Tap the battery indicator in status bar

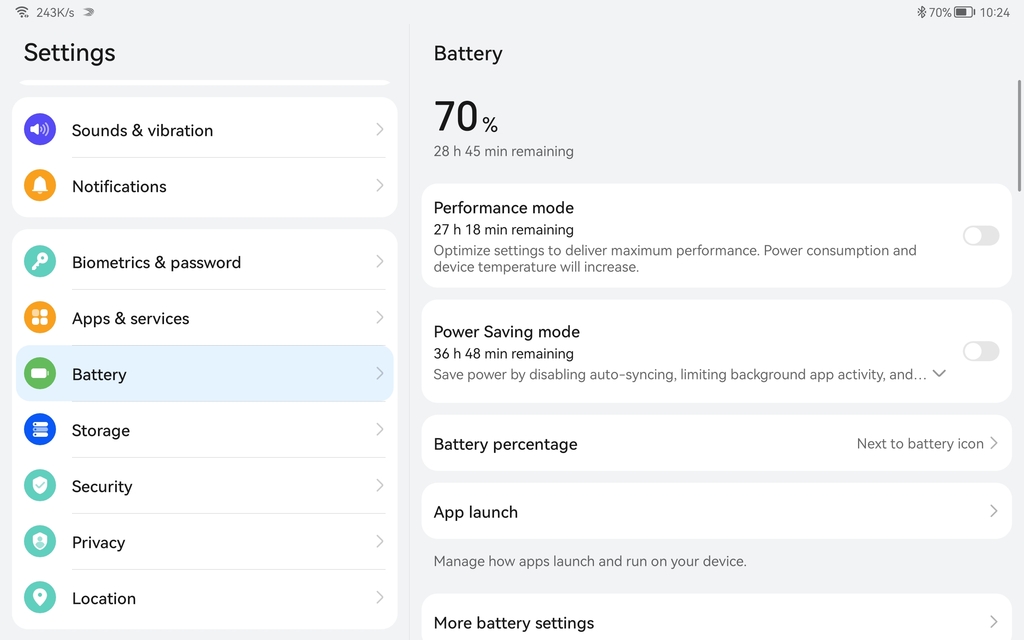pos(964,13)
